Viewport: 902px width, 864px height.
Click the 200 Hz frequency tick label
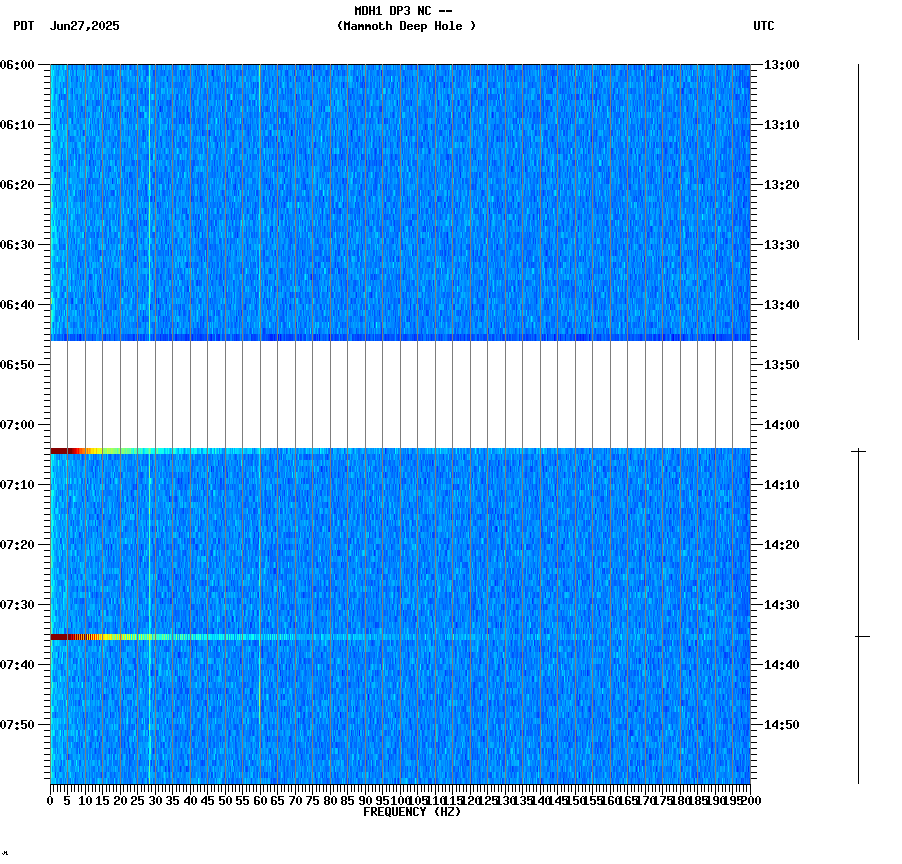751,799
